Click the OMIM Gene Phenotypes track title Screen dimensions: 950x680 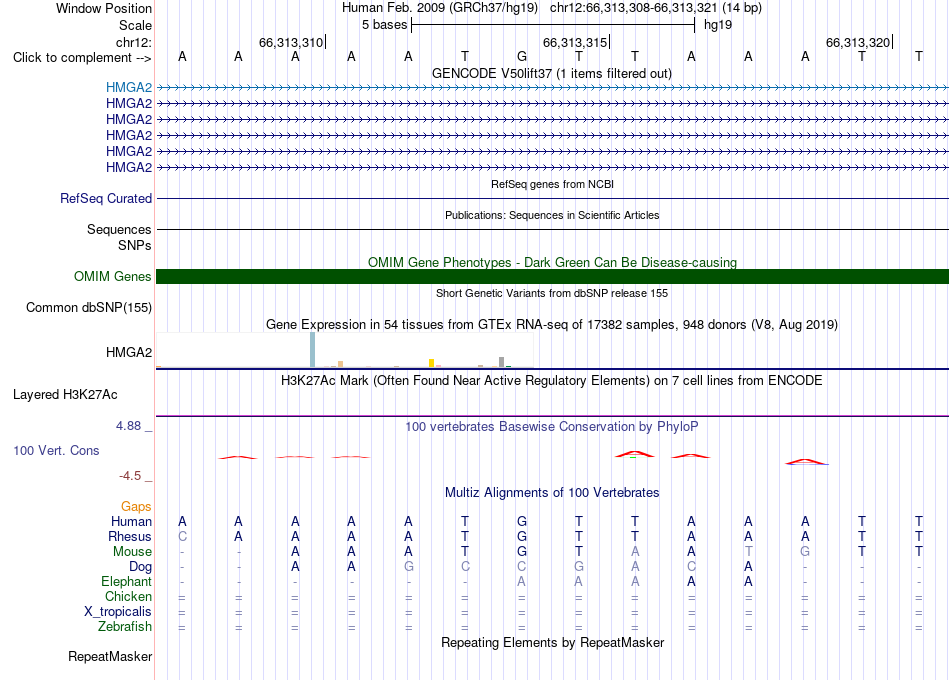click(552, 262)
